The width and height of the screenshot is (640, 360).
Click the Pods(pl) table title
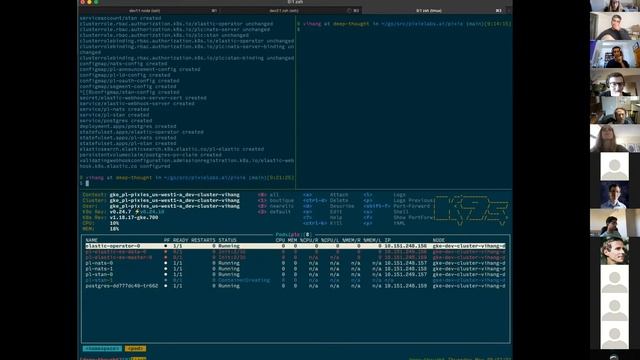click(x=293, y=235)
